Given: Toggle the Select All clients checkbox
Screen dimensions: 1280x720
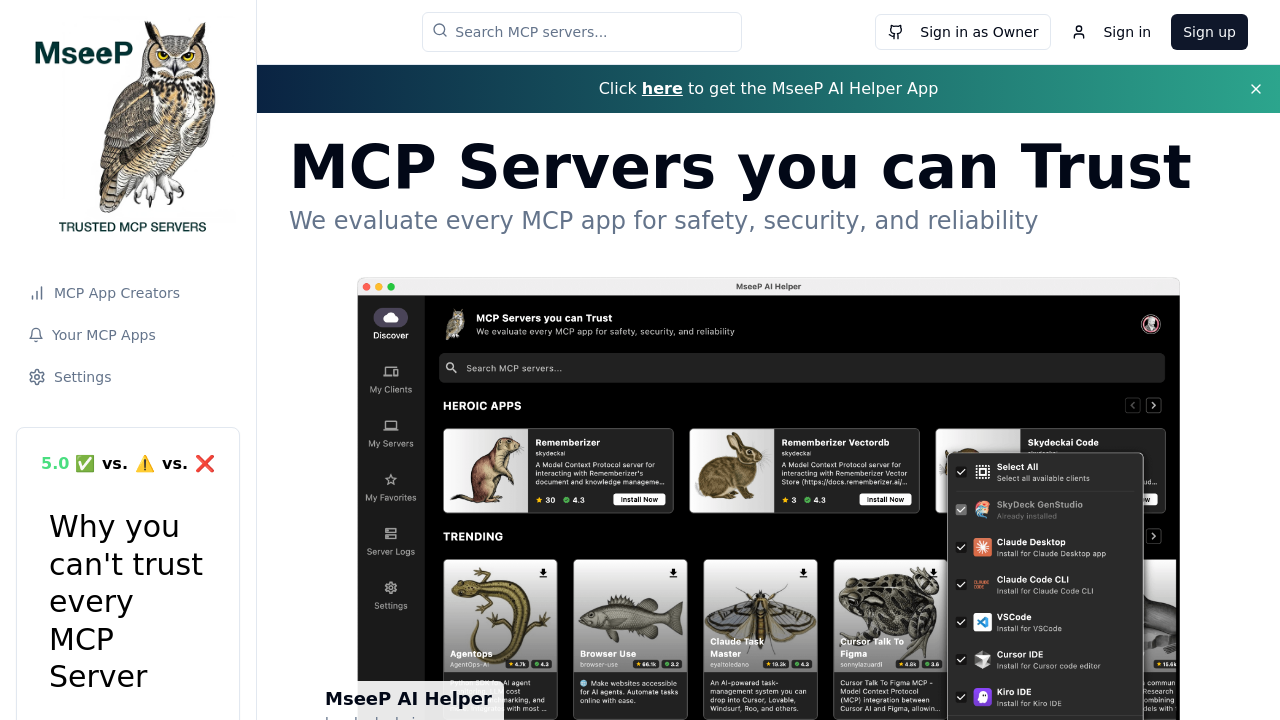Looking at the screenshot, I should pos(961,472).
